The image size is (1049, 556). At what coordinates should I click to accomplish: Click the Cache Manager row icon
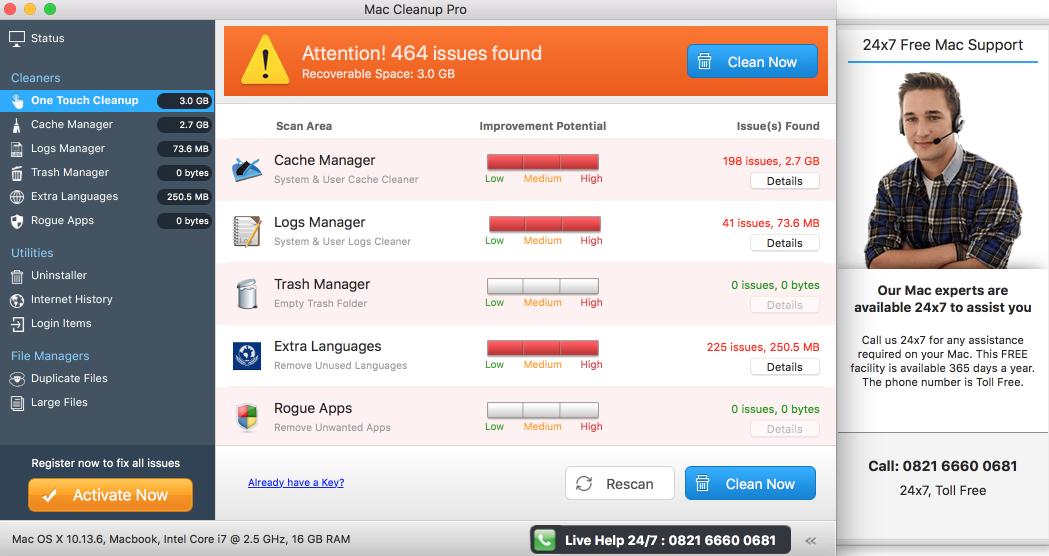[247, 169]
